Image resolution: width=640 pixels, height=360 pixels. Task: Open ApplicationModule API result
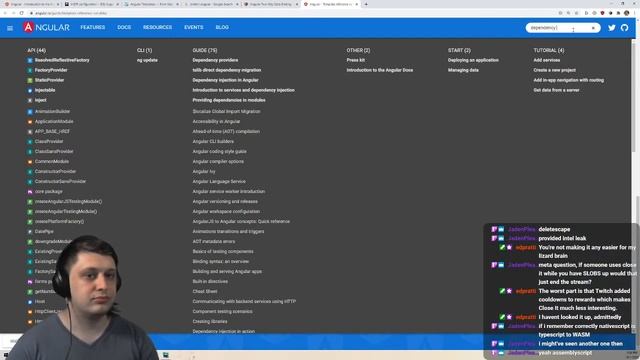(54, 122)
